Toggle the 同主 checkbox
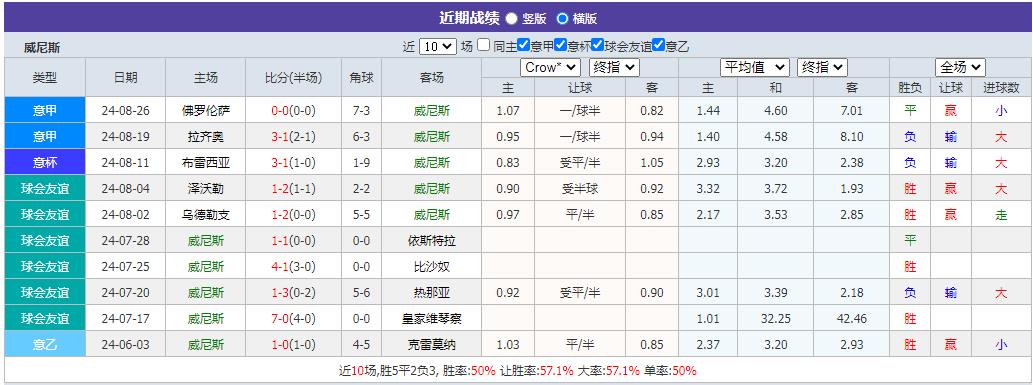1033x385 pixels. pos(484,45)
